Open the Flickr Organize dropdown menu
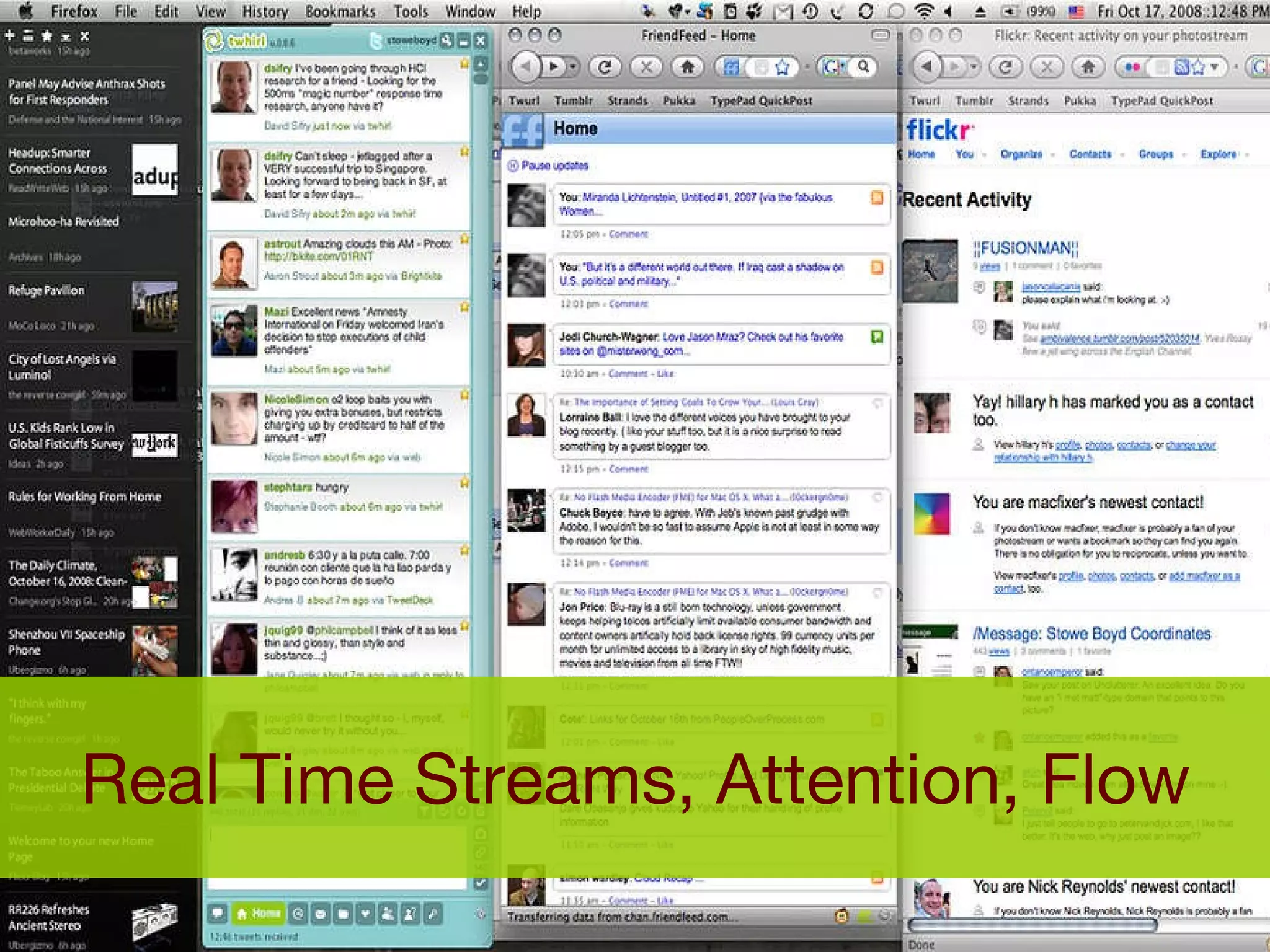The image size is (1270, 952). coord(1028,154)
